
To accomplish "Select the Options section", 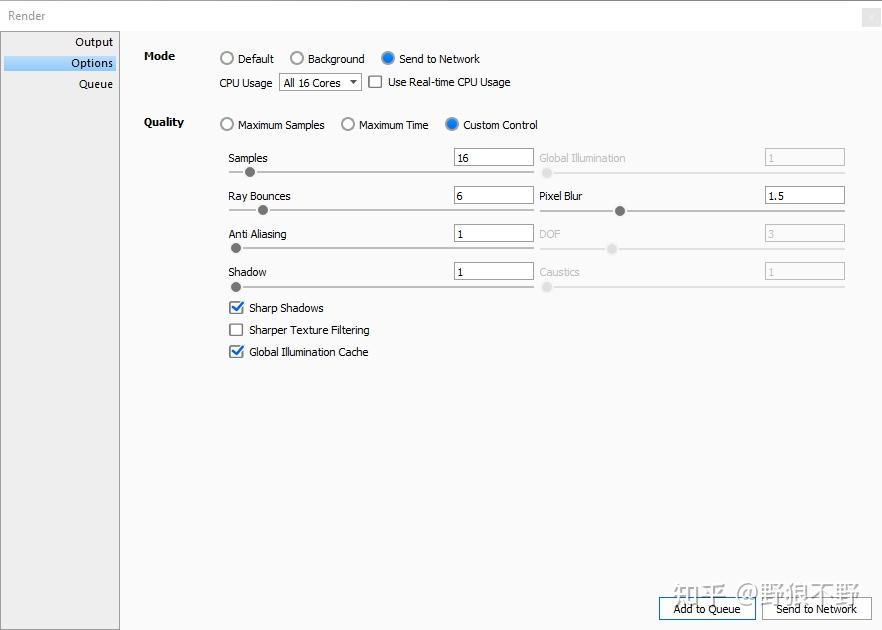I will point(92,63).
